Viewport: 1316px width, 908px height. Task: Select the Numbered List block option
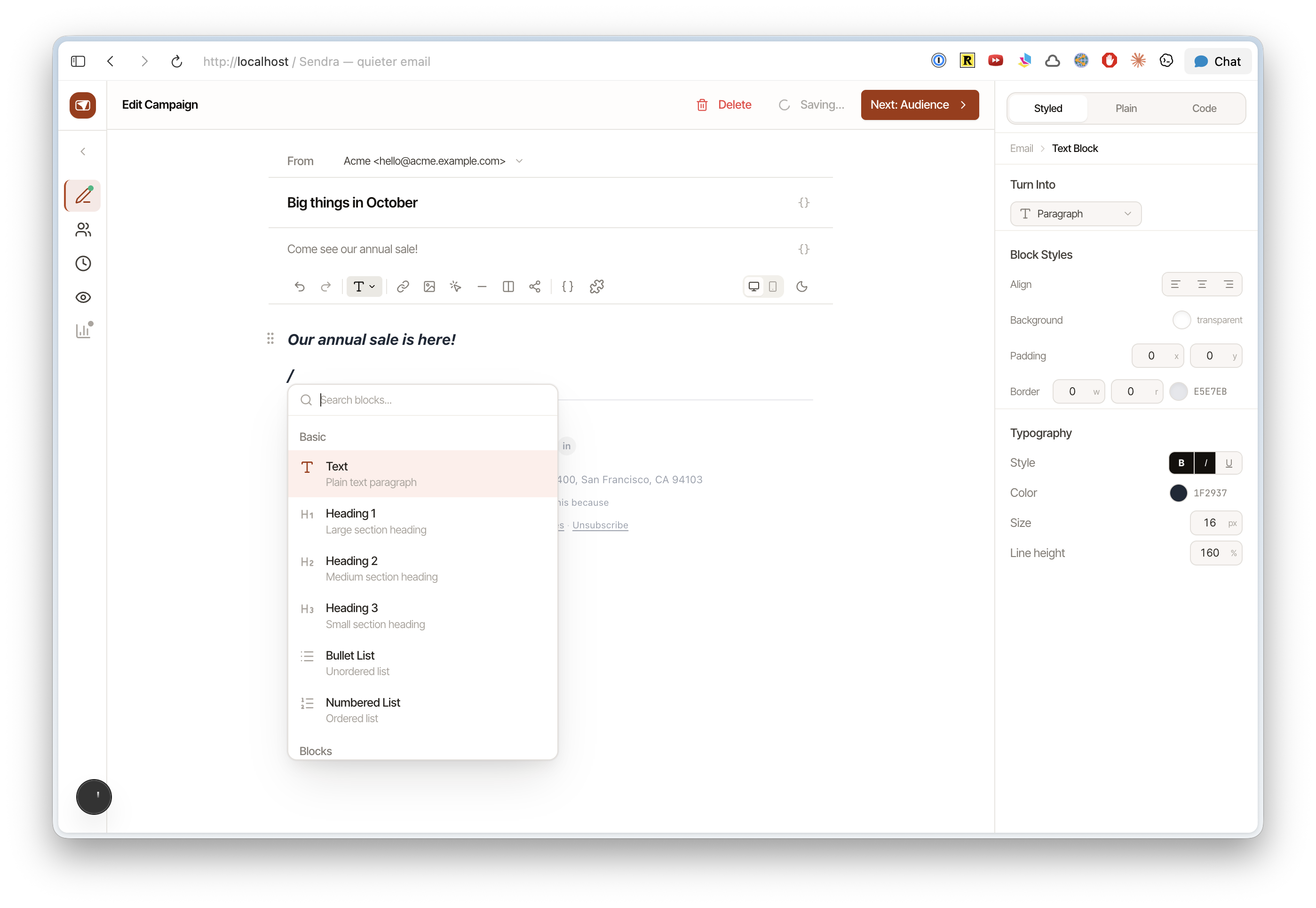coord(422,710)
